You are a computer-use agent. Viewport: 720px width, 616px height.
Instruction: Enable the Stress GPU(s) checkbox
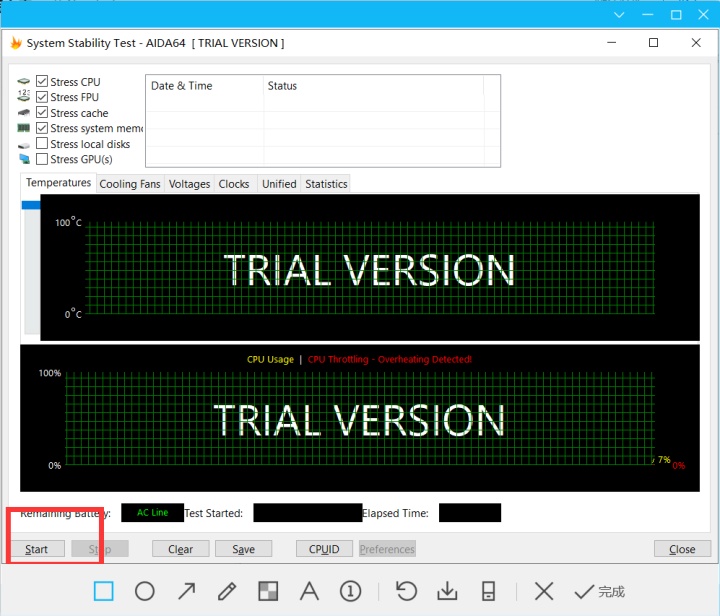coord(42,159)
